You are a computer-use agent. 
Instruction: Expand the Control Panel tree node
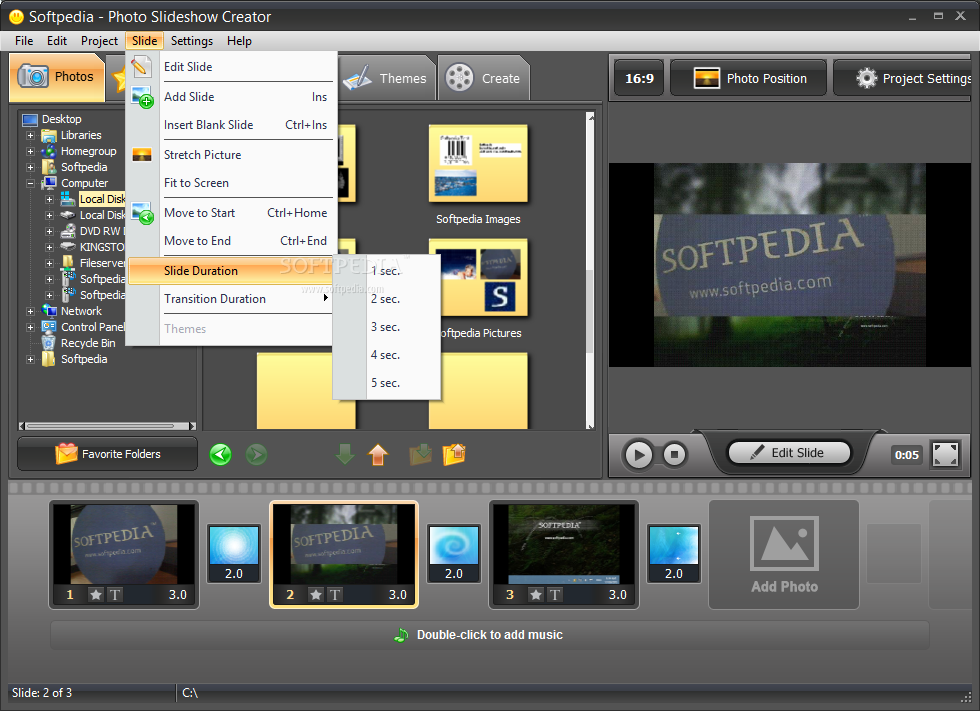(x=30, y=327)
